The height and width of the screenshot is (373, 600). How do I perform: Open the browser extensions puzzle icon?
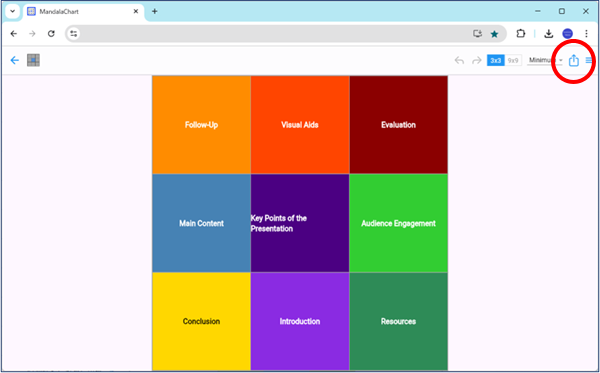pyautogui.click(x=520, y=34)
